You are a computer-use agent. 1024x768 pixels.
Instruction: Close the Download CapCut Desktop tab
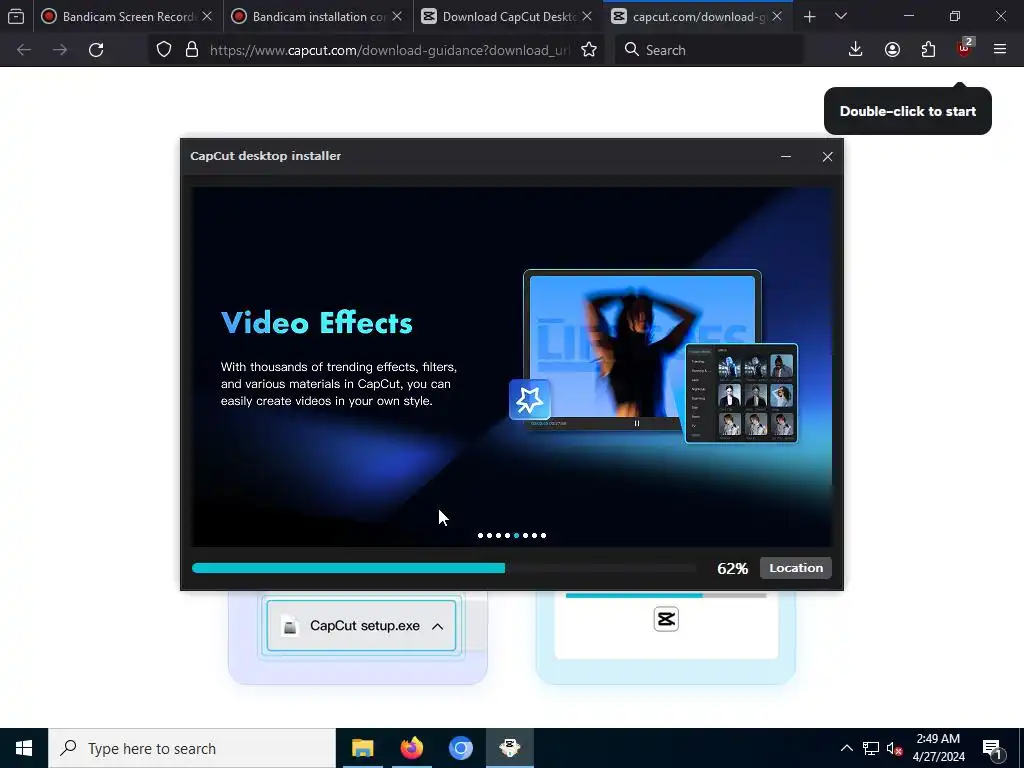[587, 16]
